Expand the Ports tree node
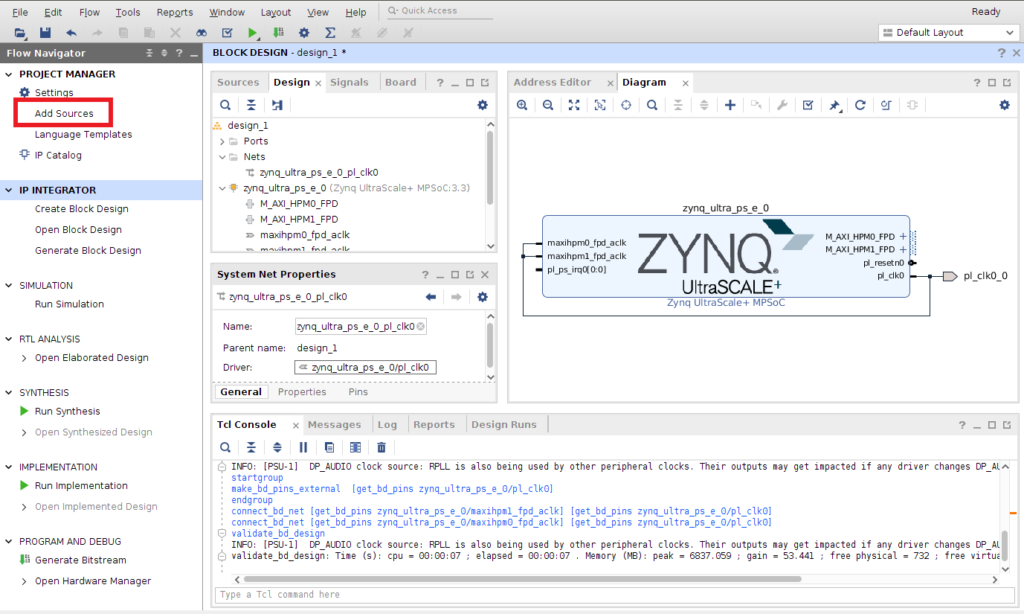Viewport: 1024px width, 614px height. click(x=222, y=141)
